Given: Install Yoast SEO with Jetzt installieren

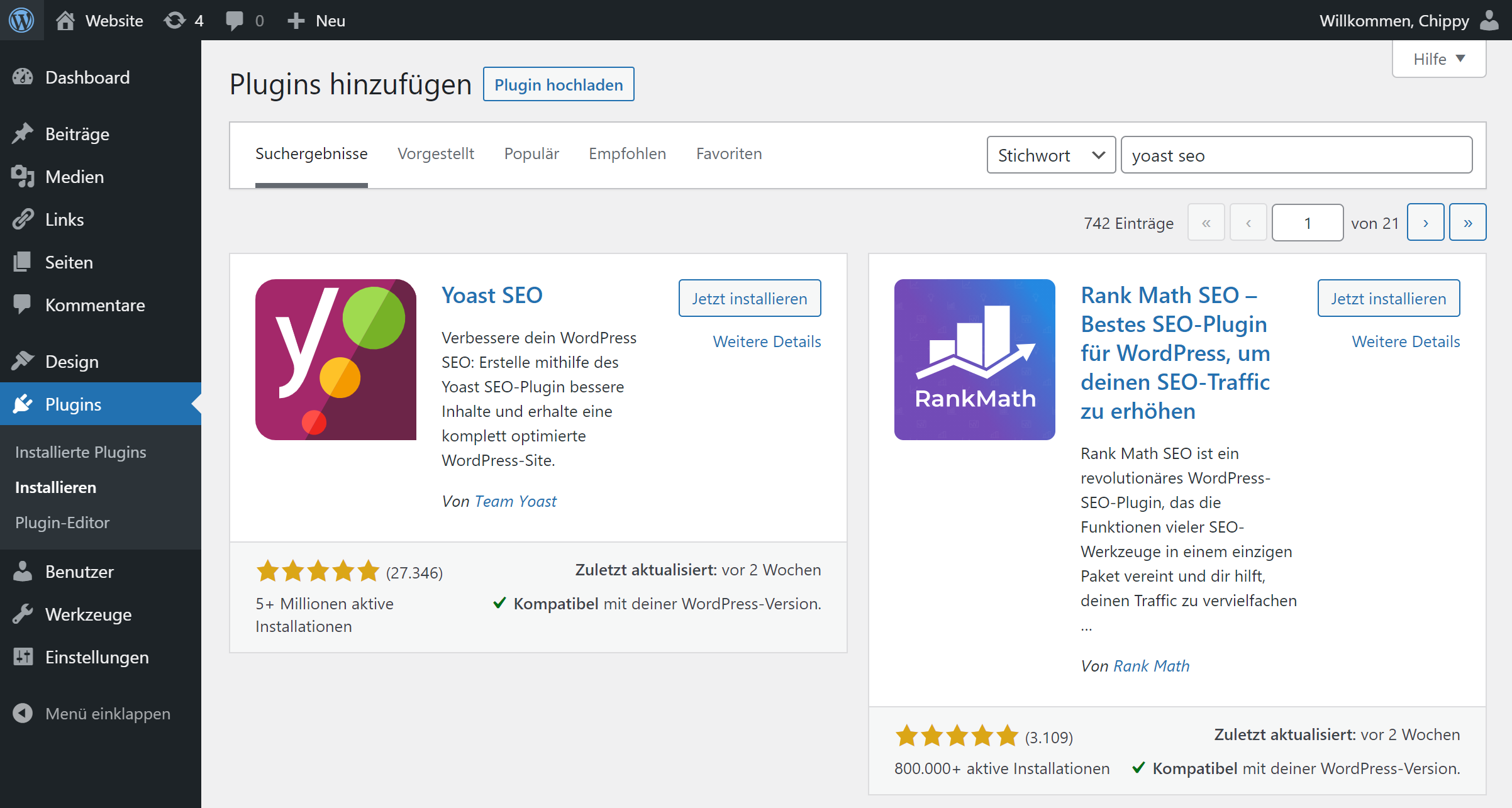Looking at the screenshot, I should coord(749,298).
